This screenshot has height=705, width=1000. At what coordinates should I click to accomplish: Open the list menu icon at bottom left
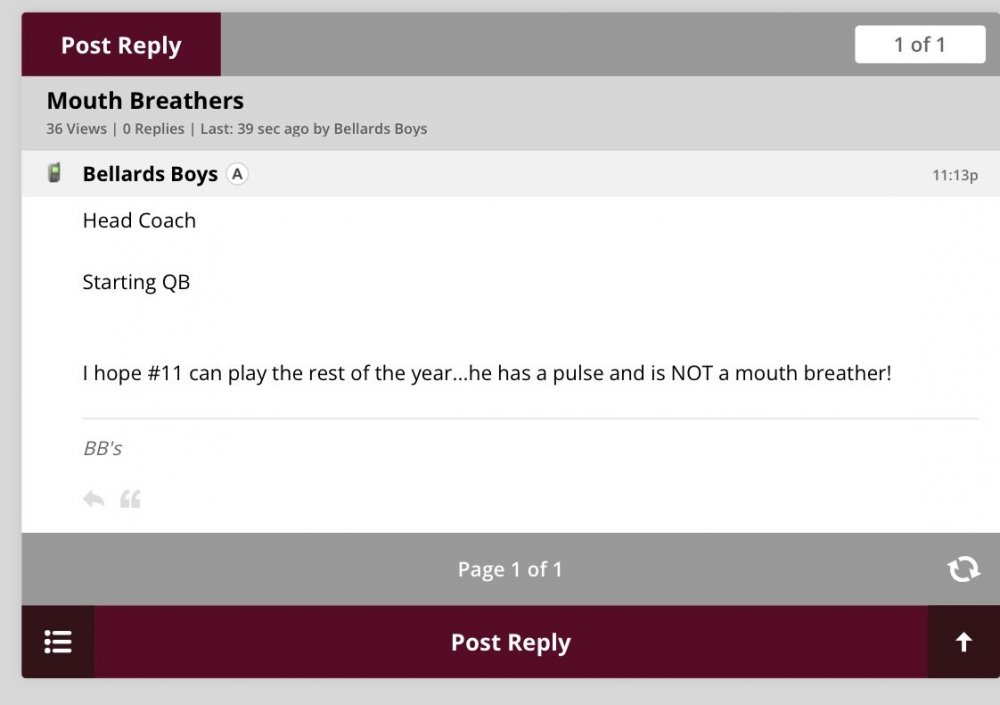point(58,642)
